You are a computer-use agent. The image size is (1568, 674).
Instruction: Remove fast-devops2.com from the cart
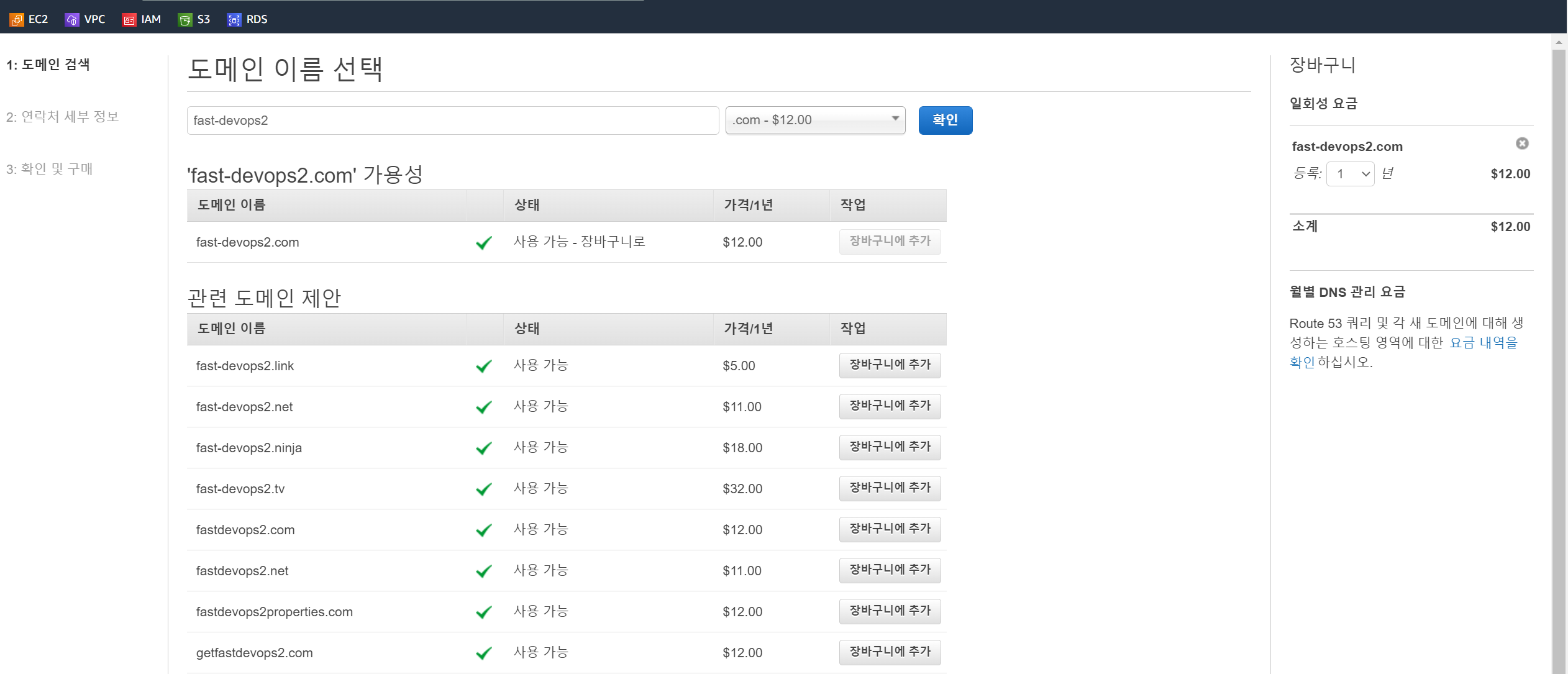click(1521, 143)
